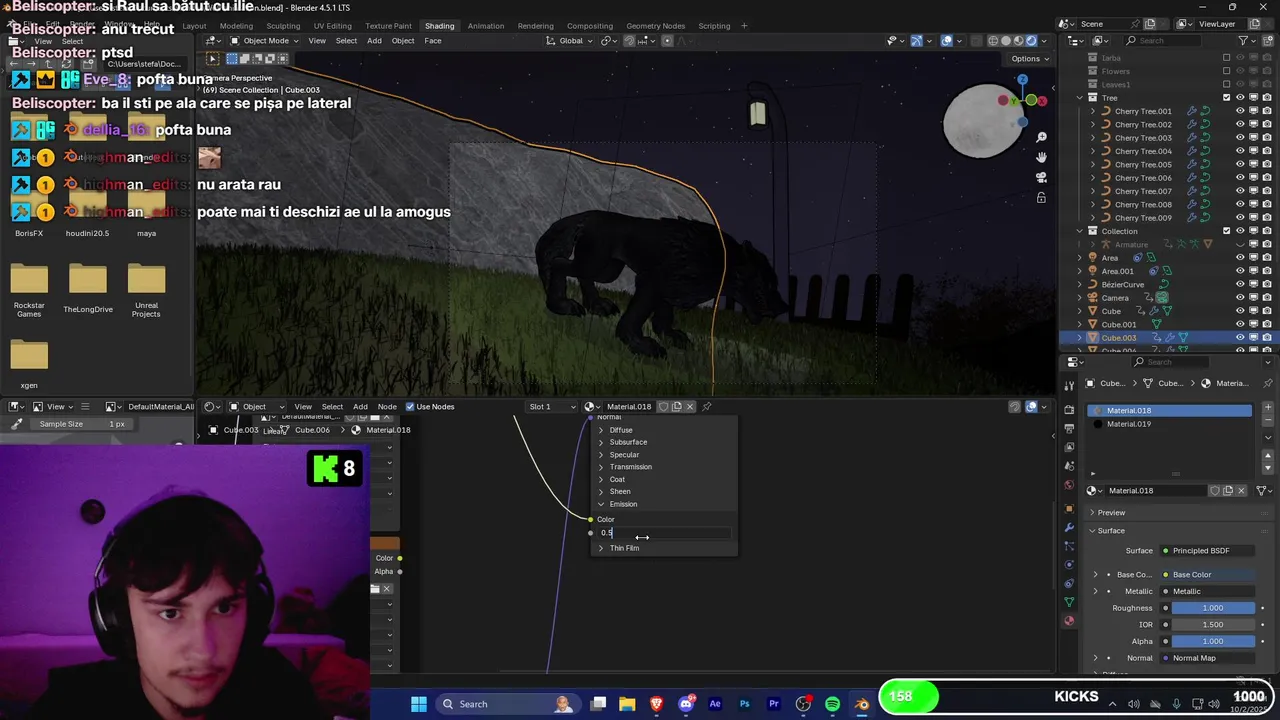
Task: Hide Cube.003 with its eye icon
Action: click(x=1240, y=338)
